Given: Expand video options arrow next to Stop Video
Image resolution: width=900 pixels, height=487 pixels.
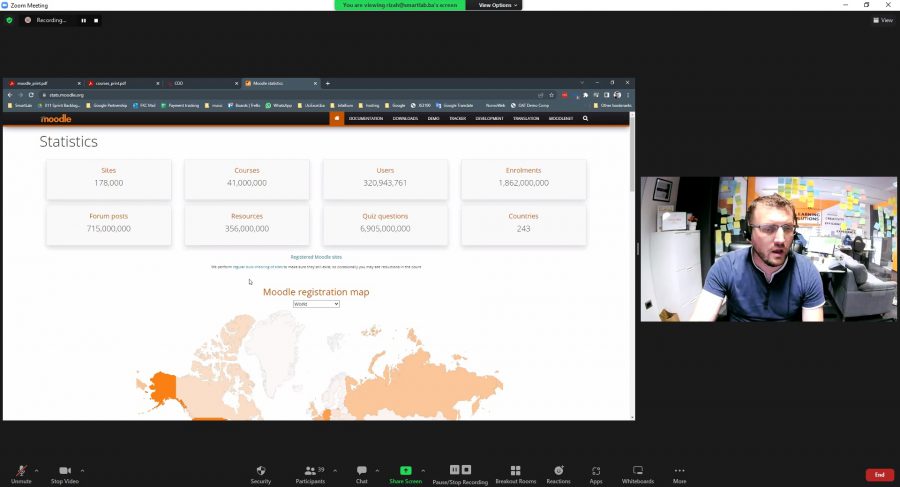Looking at the screenshot, I should click(82, 470).
